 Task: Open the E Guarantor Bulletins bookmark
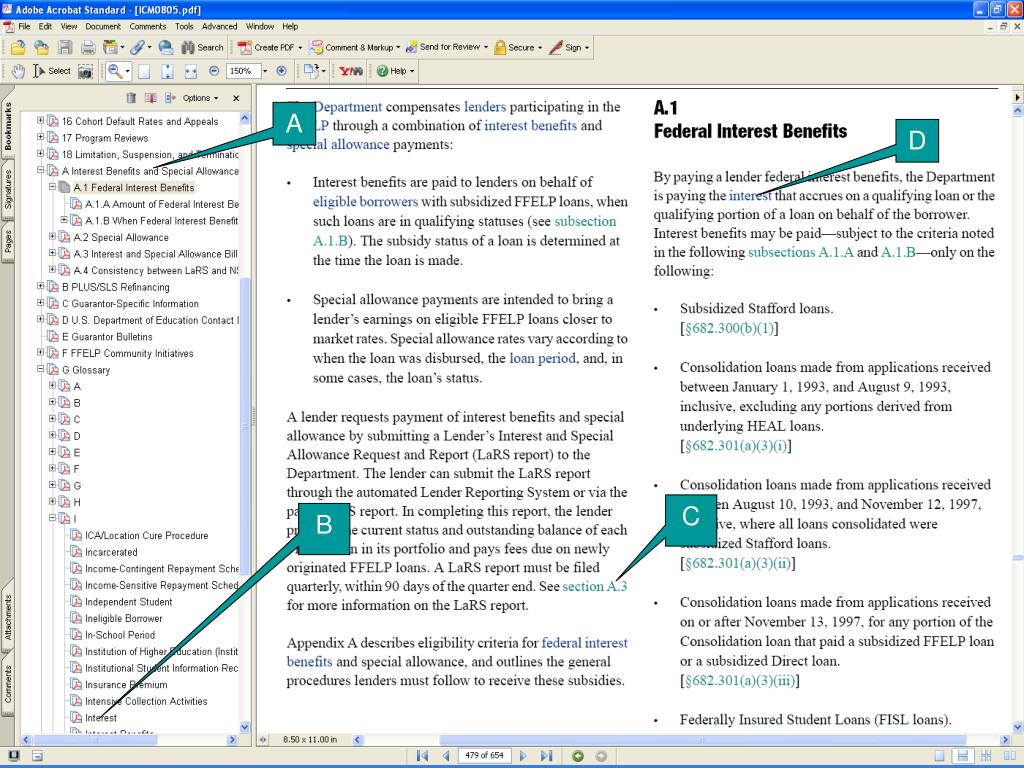(x=107, y=336)
